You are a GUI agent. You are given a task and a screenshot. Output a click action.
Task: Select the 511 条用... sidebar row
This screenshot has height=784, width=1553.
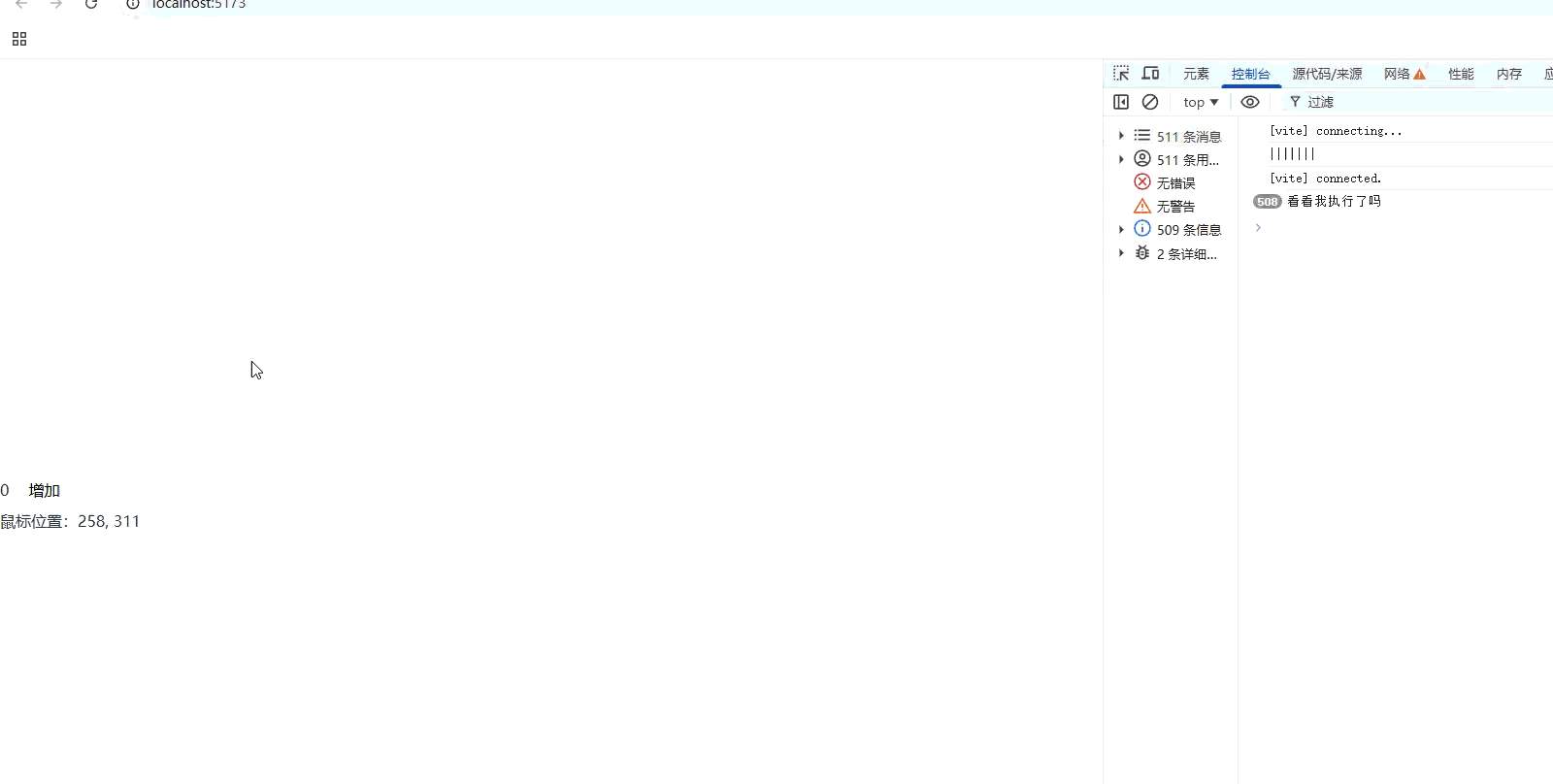point(1171,159)
